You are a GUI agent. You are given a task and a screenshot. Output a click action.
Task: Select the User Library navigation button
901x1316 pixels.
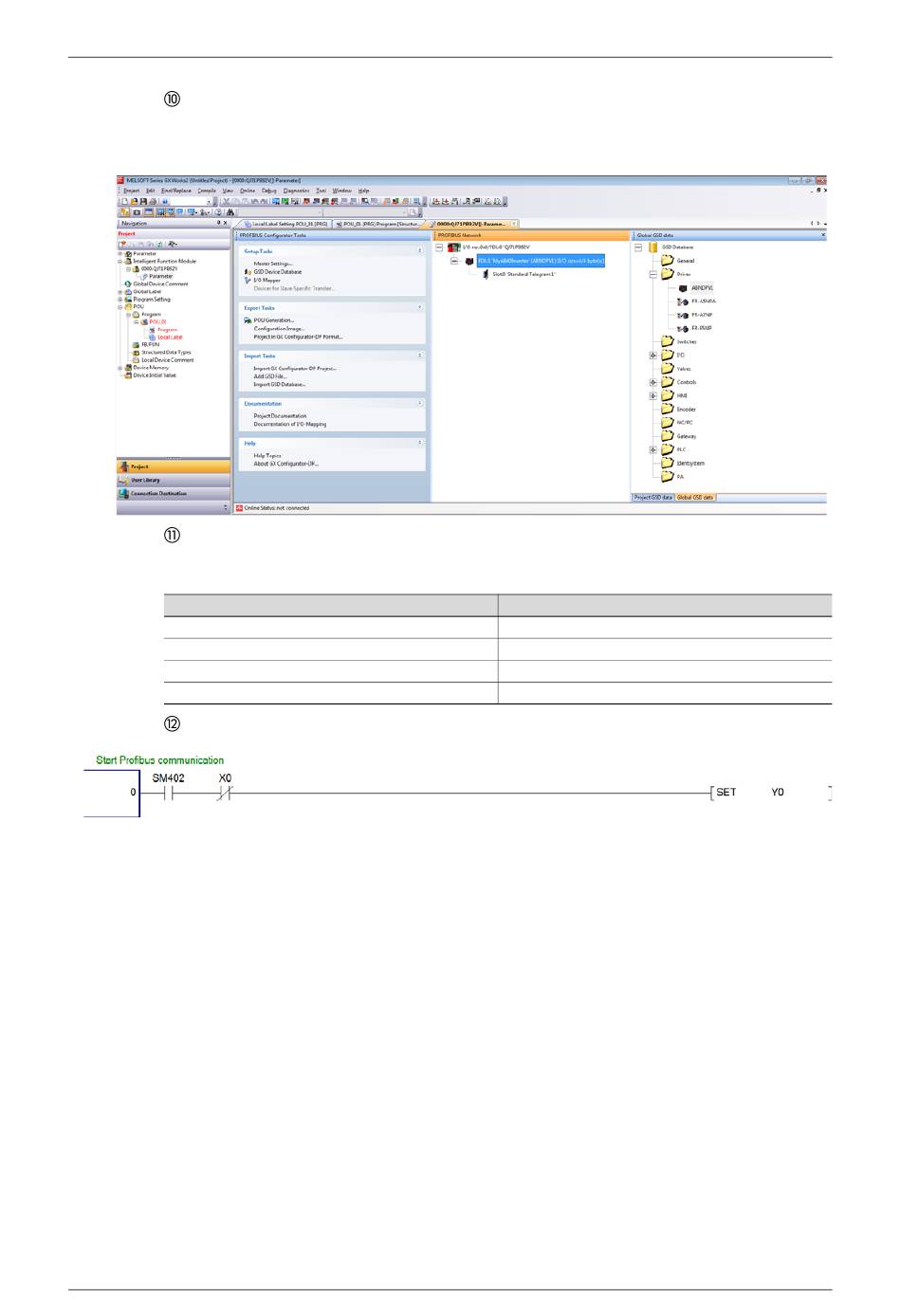click(174, 480)
